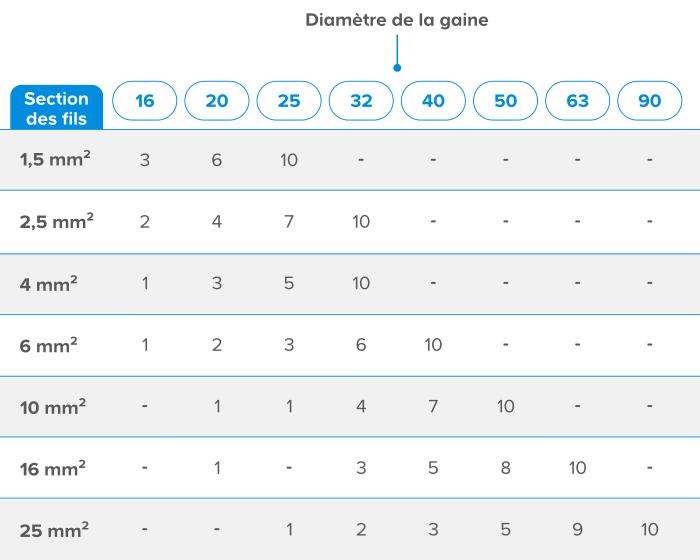Select the 20 diameter pill
Screen dimensions: 700x560
[x=217, y=101]
